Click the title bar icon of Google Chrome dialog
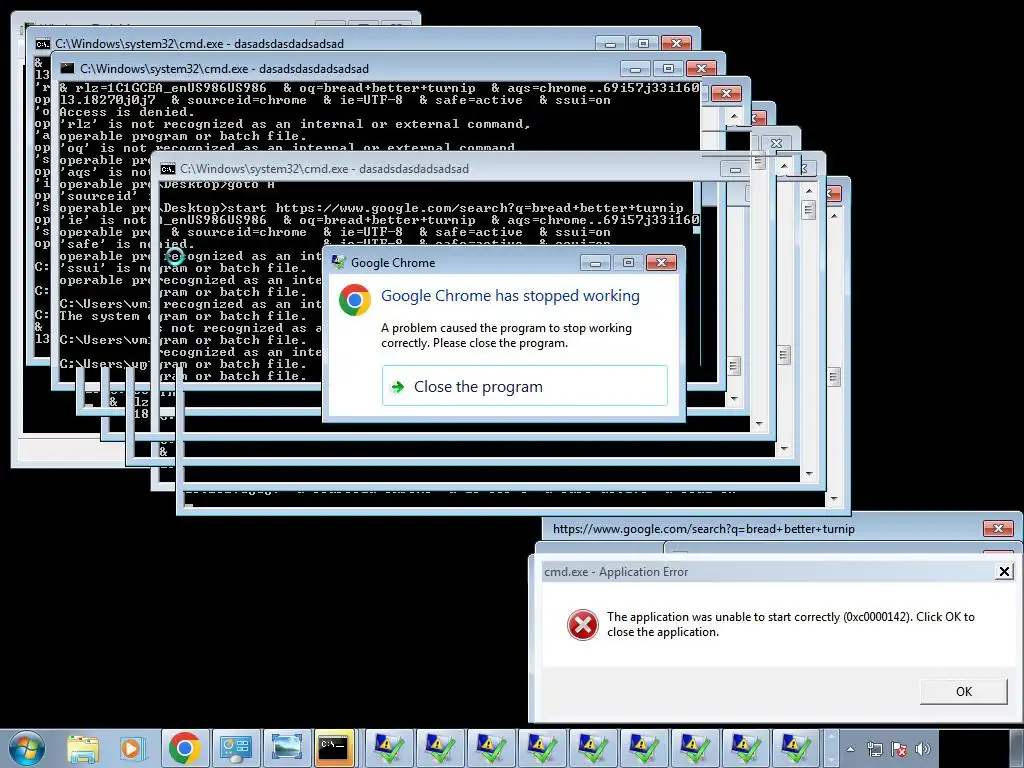This screenshot has height=768, width=1024. click(x=338, y=263)
